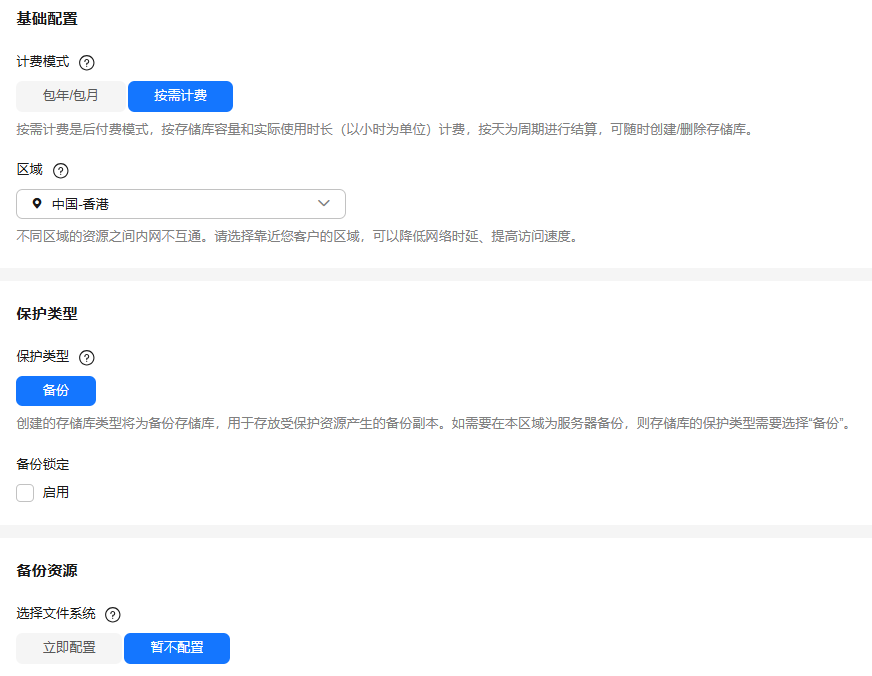This screenshot has height=676, width=872.
Task: Click the description starting 按需计费是后付费模式
Action: [387, 130]
